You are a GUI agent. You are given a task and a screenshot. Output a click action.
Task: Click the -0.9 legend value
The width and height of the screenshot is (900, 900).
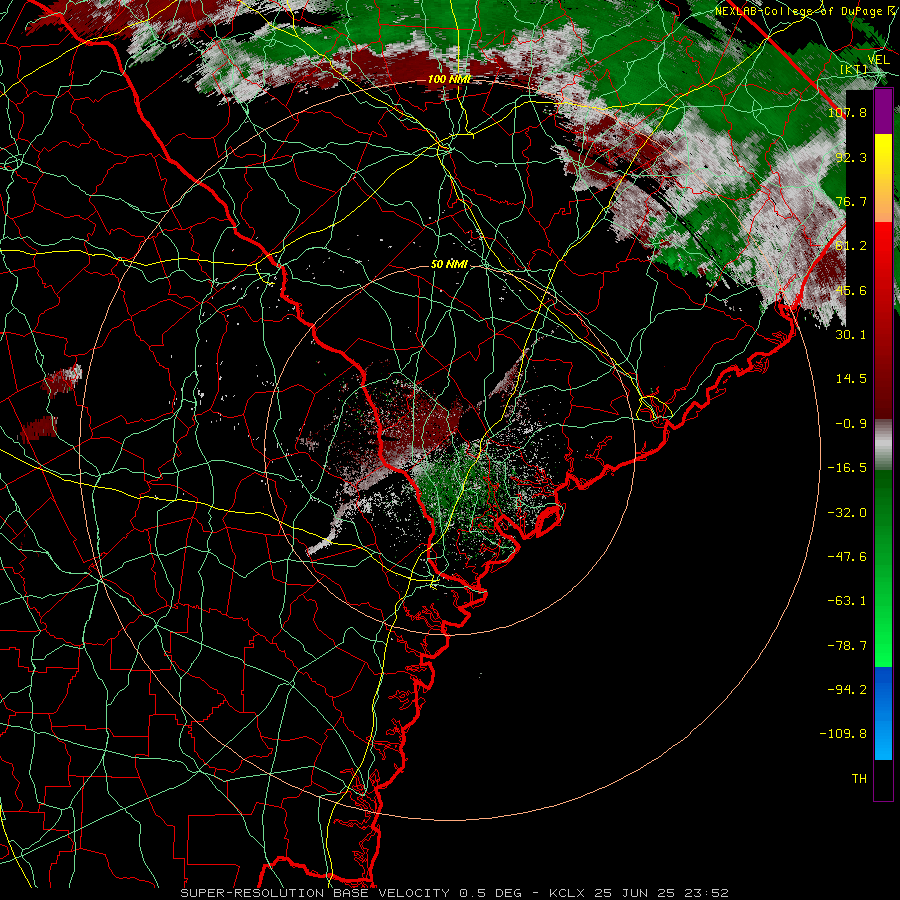[851, 424]
